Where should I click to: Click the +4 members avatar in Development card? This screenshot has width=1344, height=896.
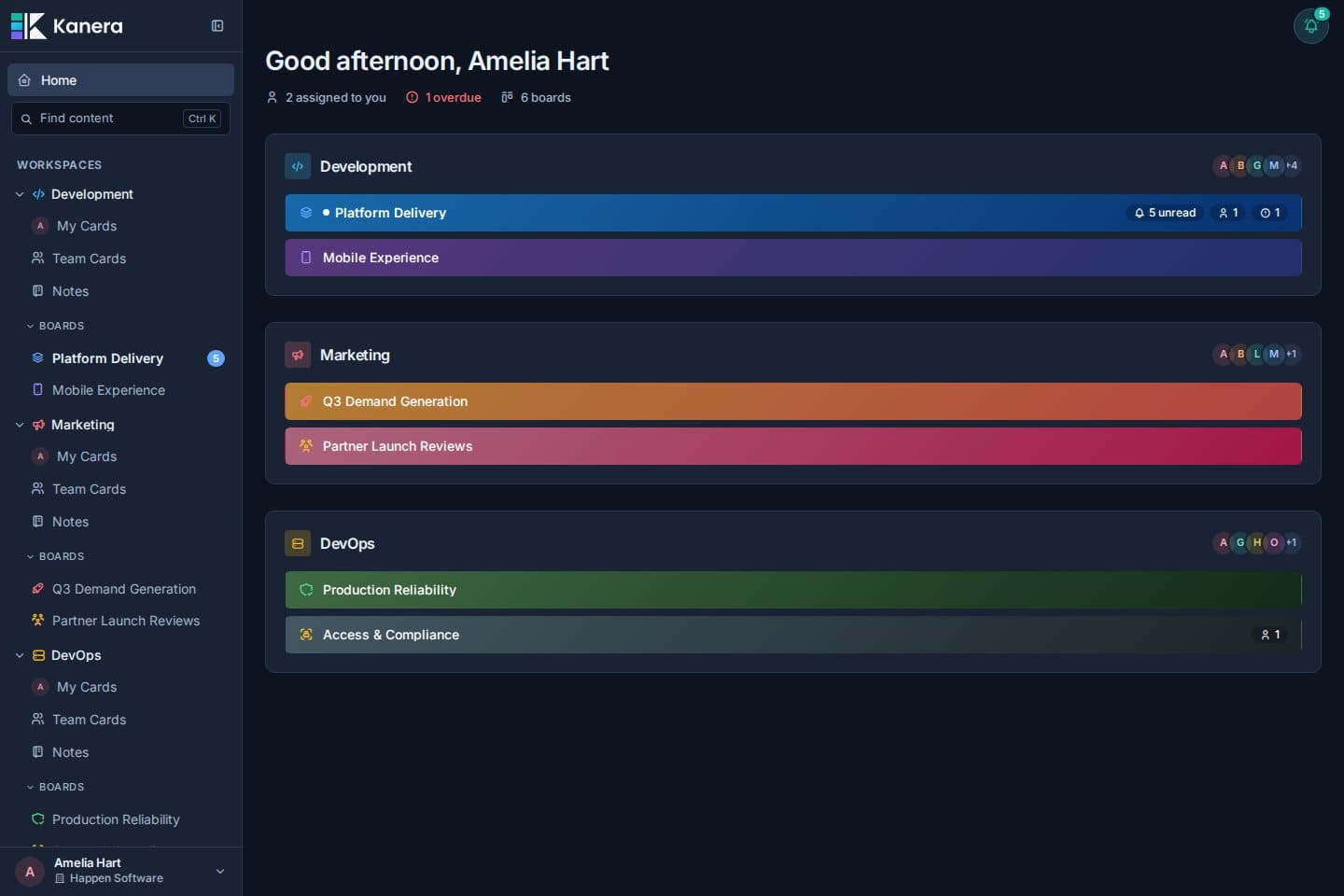(1292, 166)
